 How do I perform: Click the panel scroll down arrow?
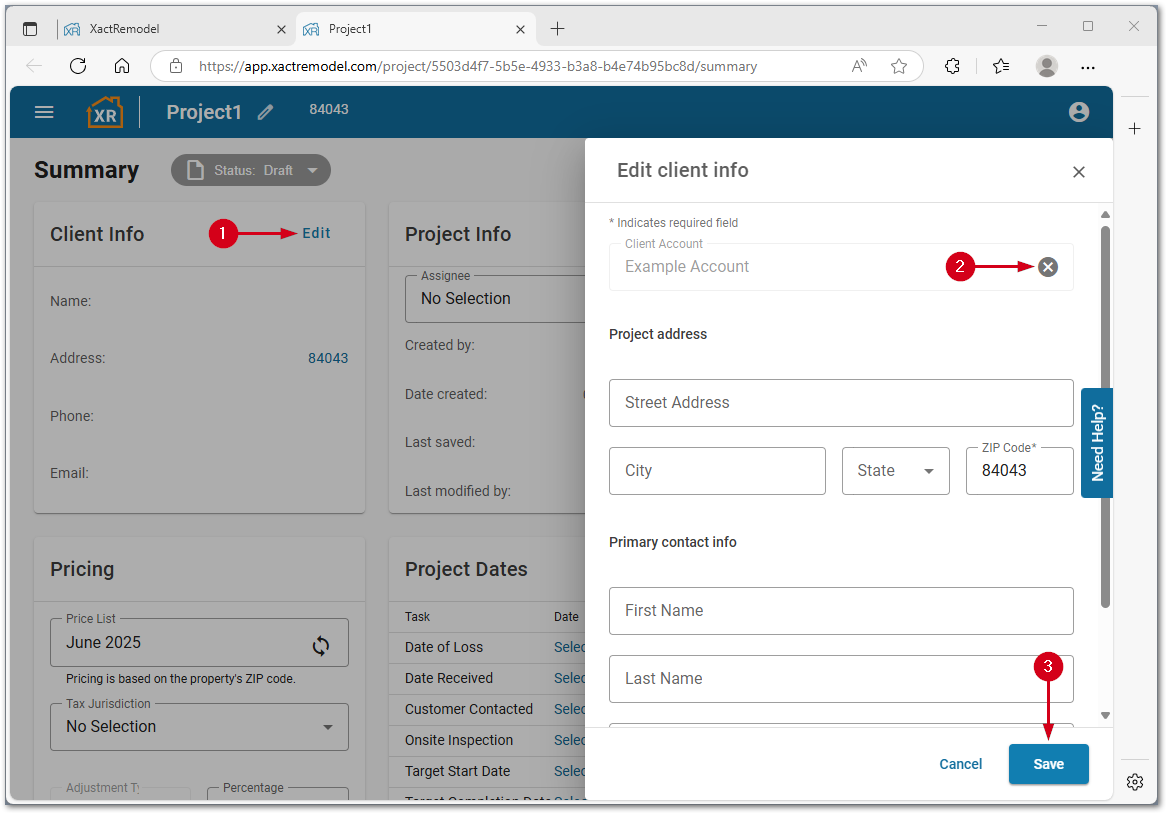[1105, 716]
